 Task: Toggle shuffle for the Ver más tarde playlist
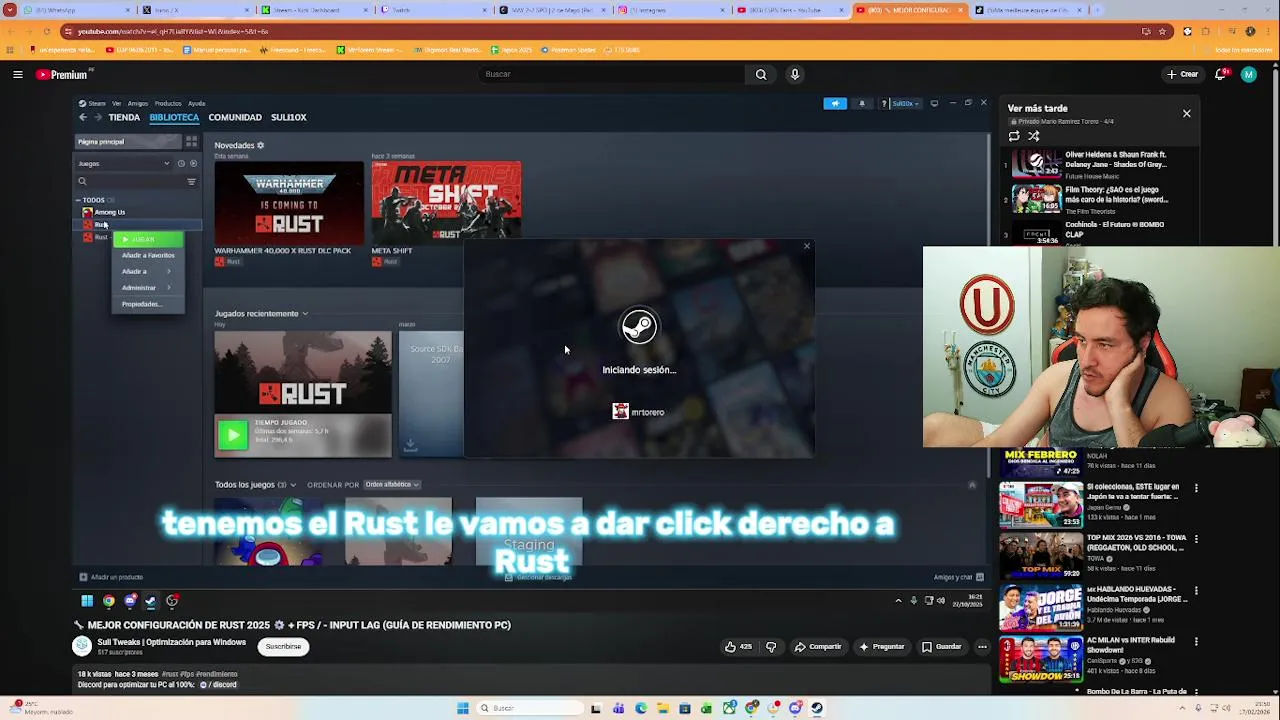(x=1034, y=136)
